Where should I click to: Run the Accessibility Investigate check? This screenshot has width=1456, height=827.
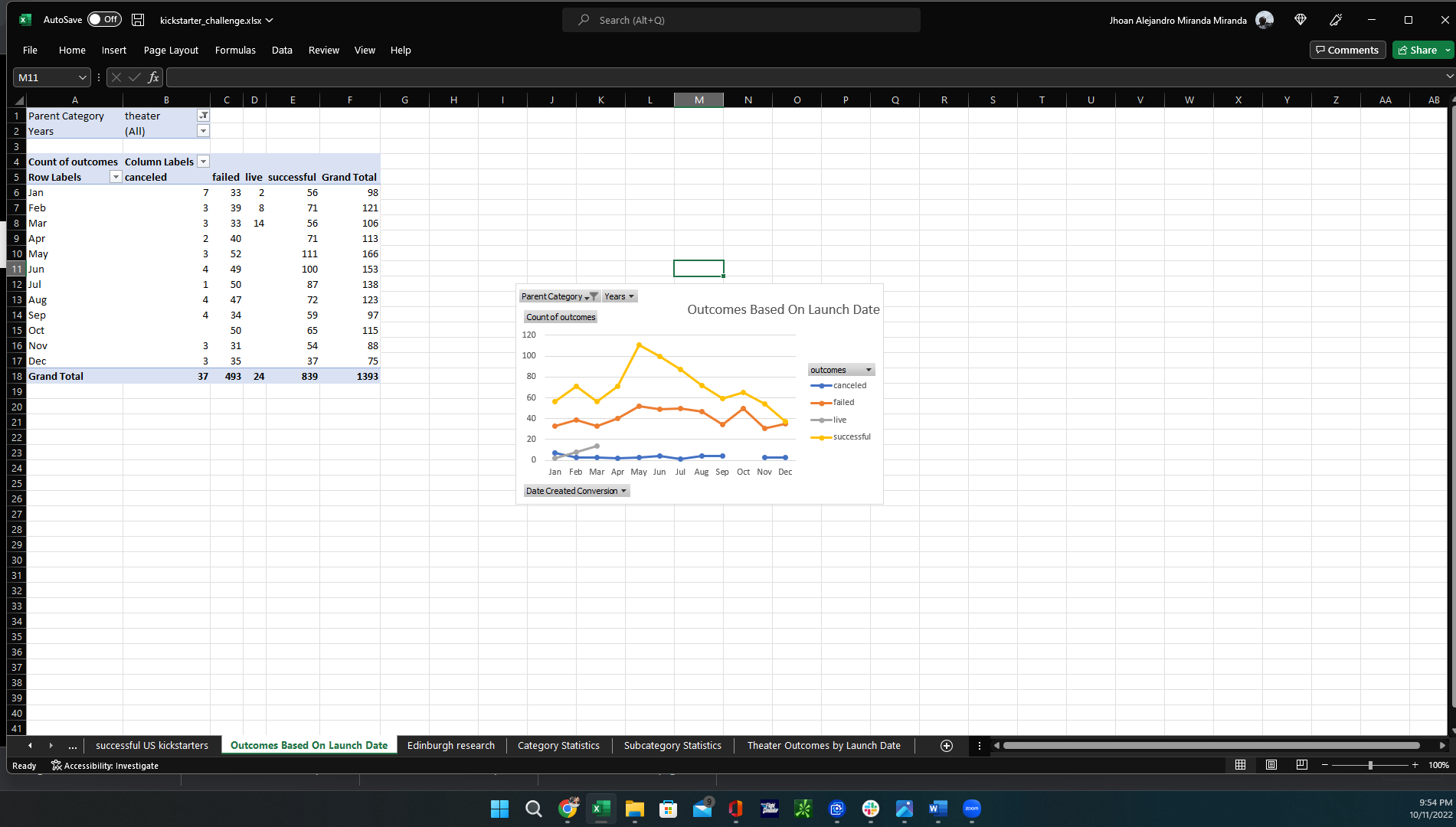(x=105, y=765)
